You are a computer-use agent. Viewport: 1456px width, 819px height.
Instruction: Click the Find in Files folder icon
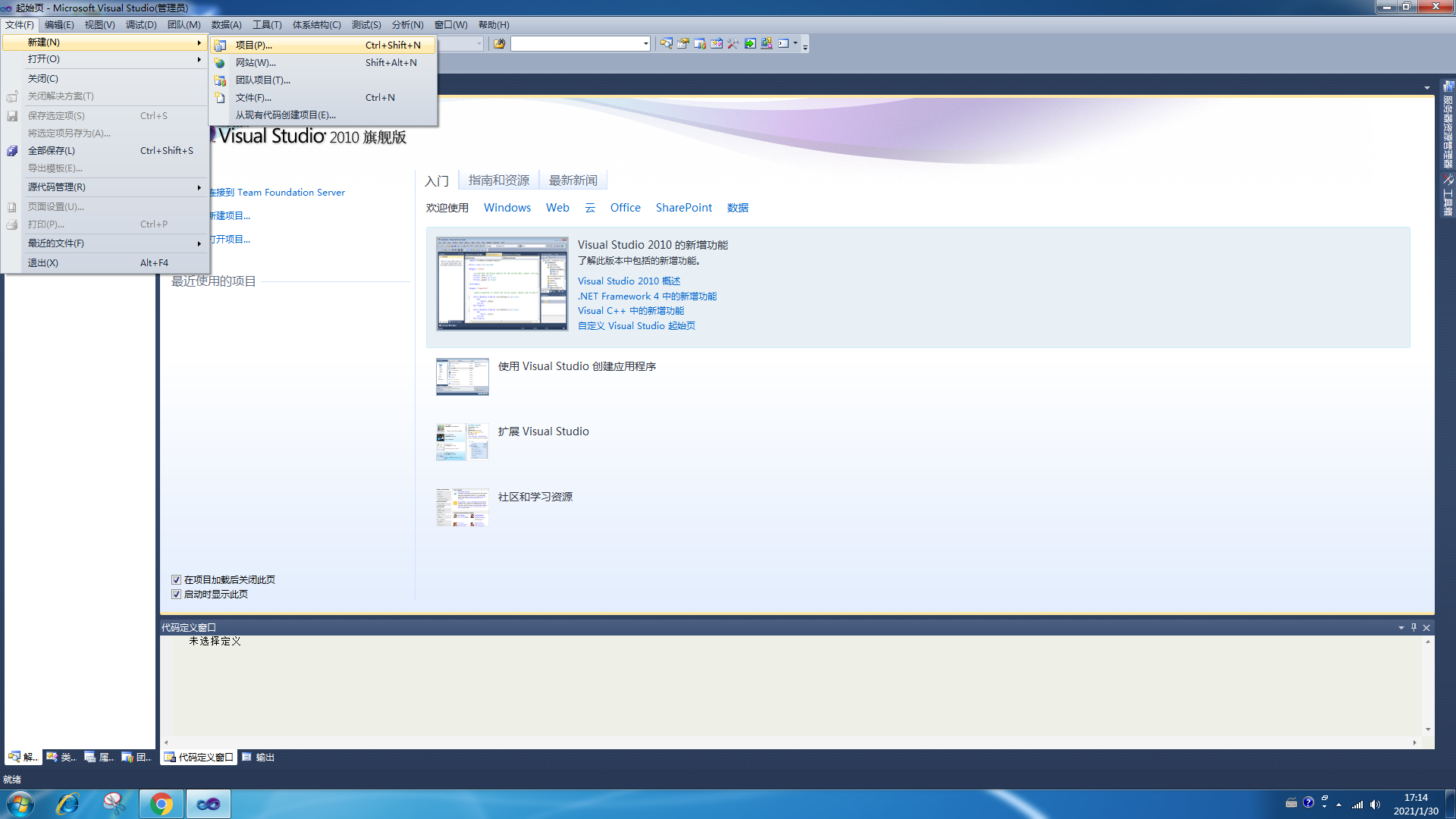499,44
